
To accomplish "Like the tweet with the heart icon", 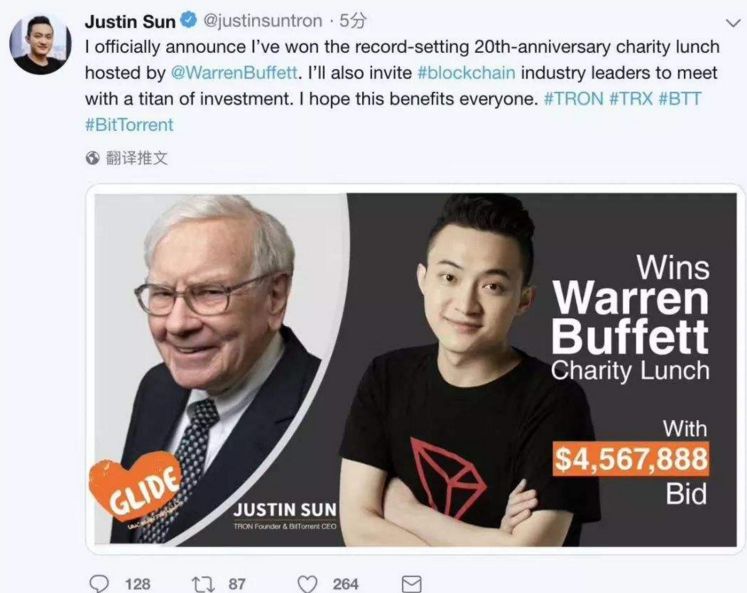I will tap(307, 584).
